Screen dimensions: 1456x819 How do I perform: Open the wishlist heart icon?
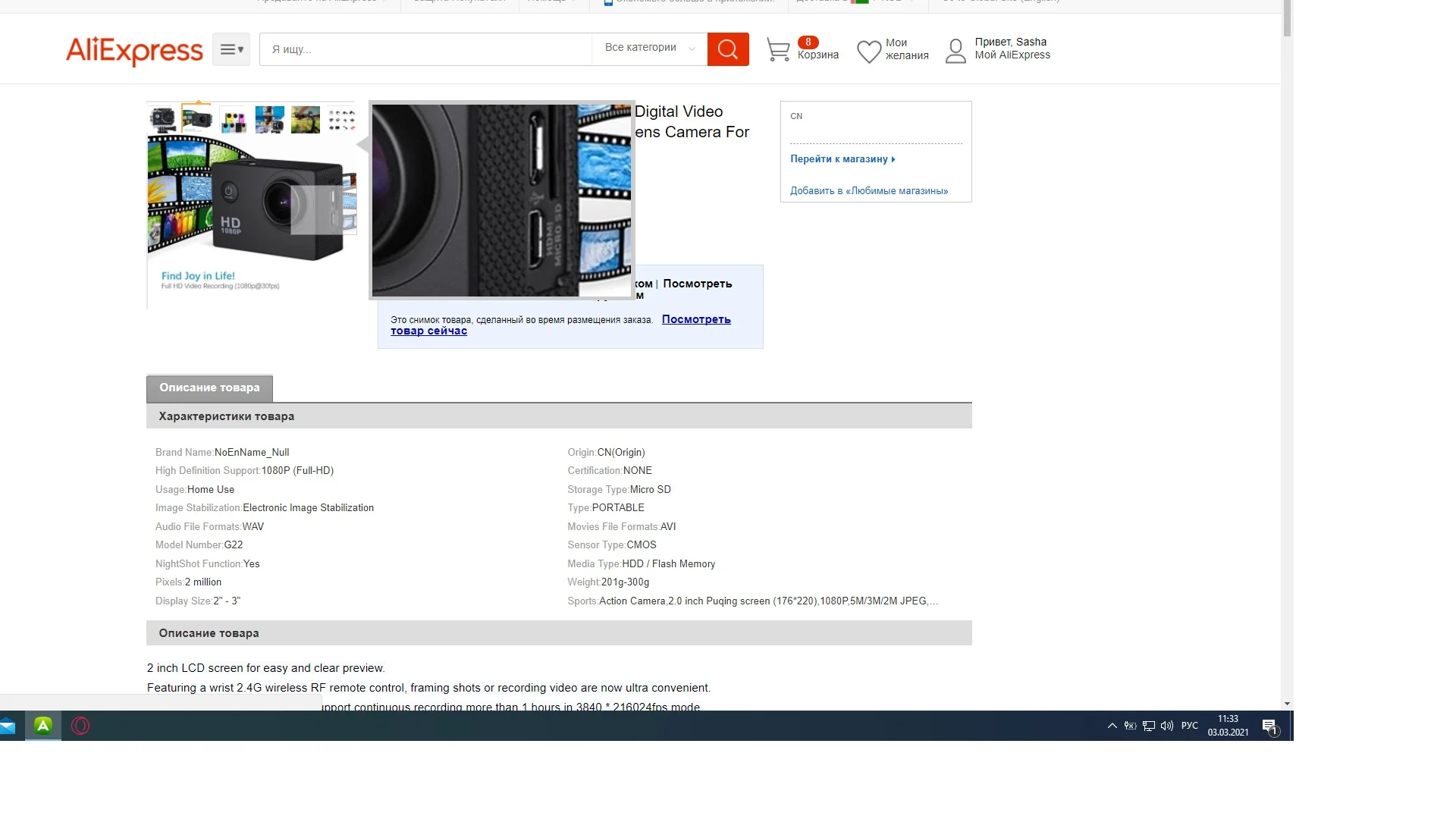click(868, 51)
